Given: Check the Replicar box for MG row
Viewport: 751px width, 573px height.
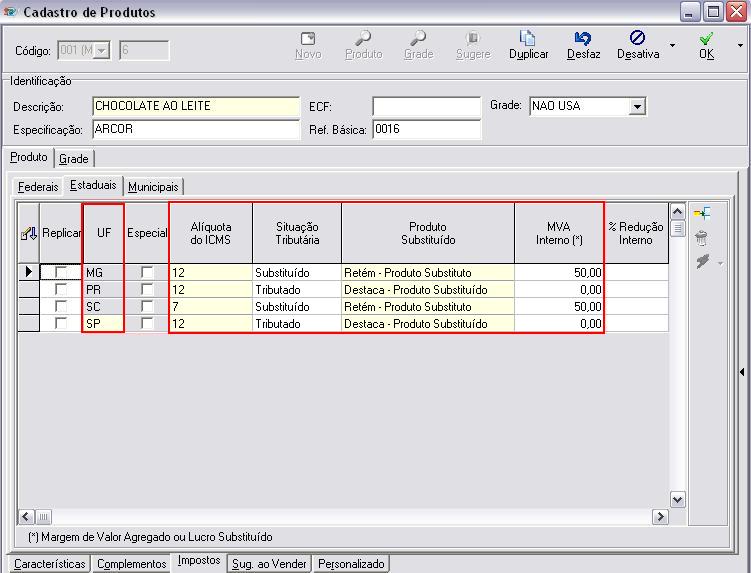Looking at the screenshot, I should pyautogui.click(x=62, y=272).
